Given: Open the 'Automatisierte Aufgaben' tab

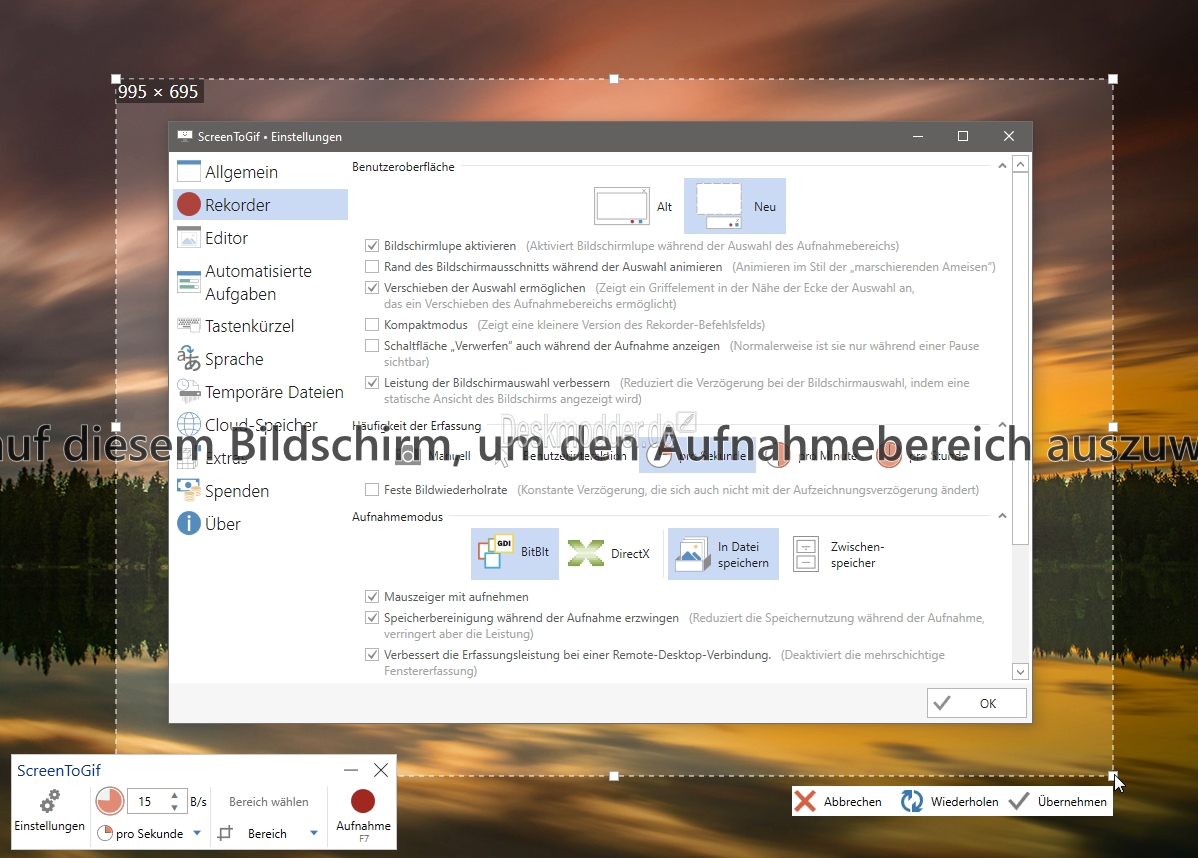Looking at the screenshot, I should click(261, 283).
